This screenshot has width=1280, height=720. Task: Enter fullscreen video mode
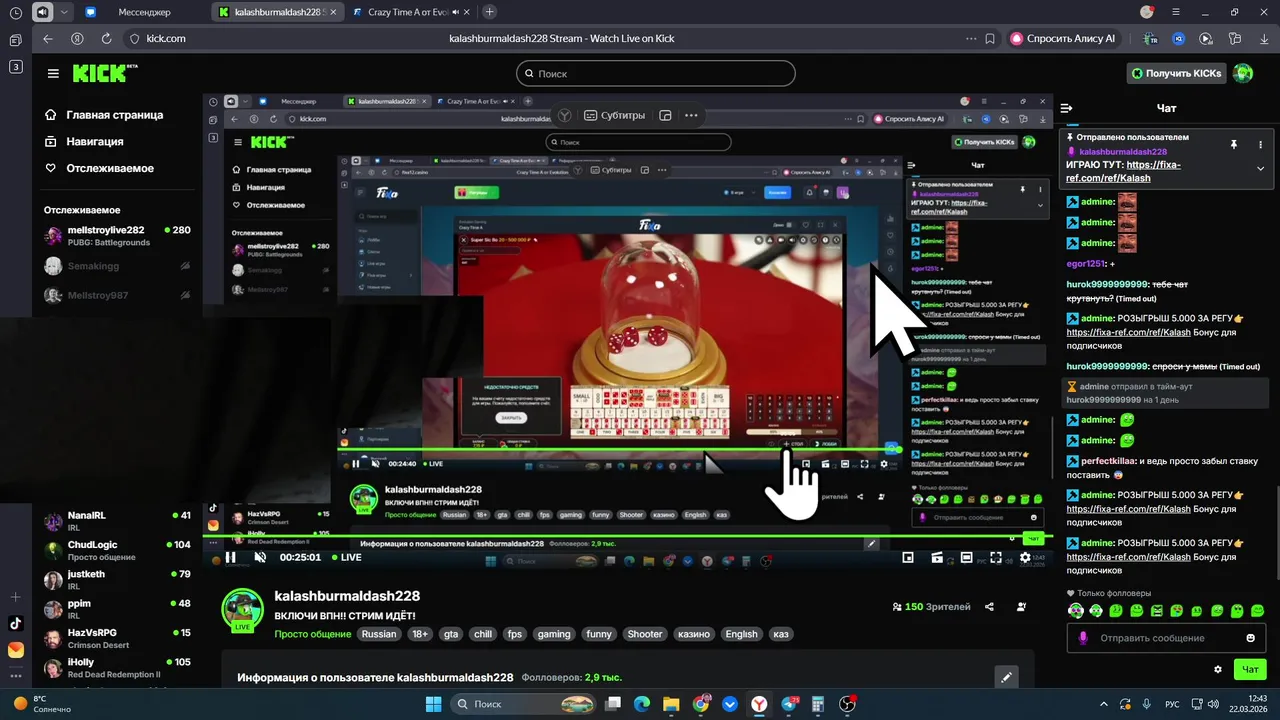tap(996, 558)
